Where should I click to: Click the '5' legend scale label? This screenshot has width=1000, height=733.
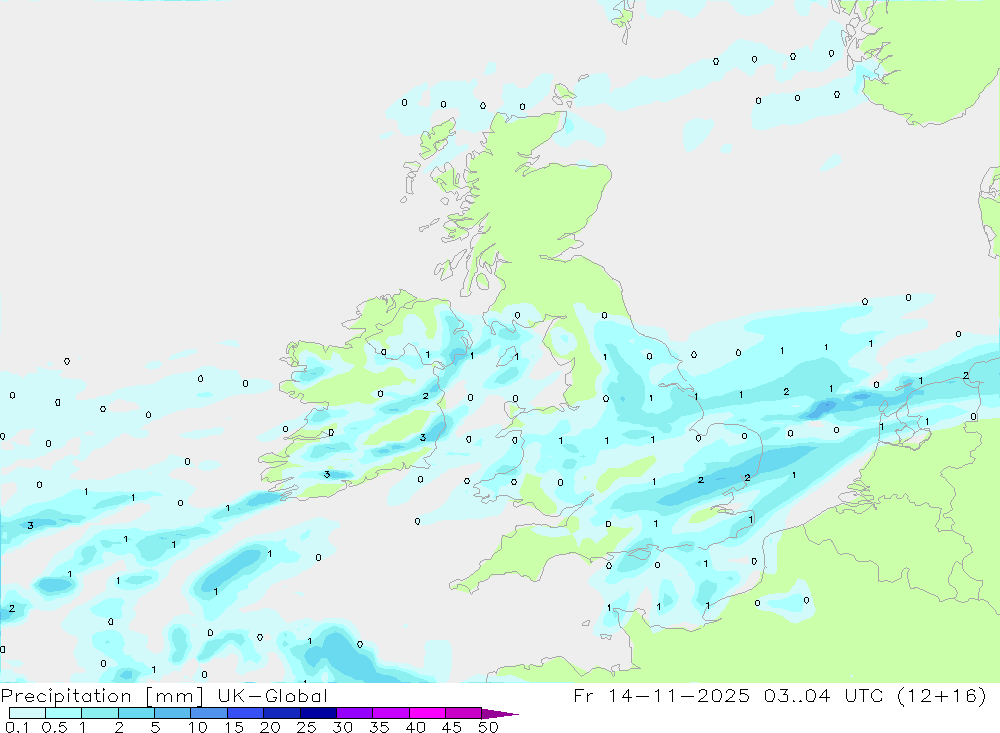[x=155, y=727]
